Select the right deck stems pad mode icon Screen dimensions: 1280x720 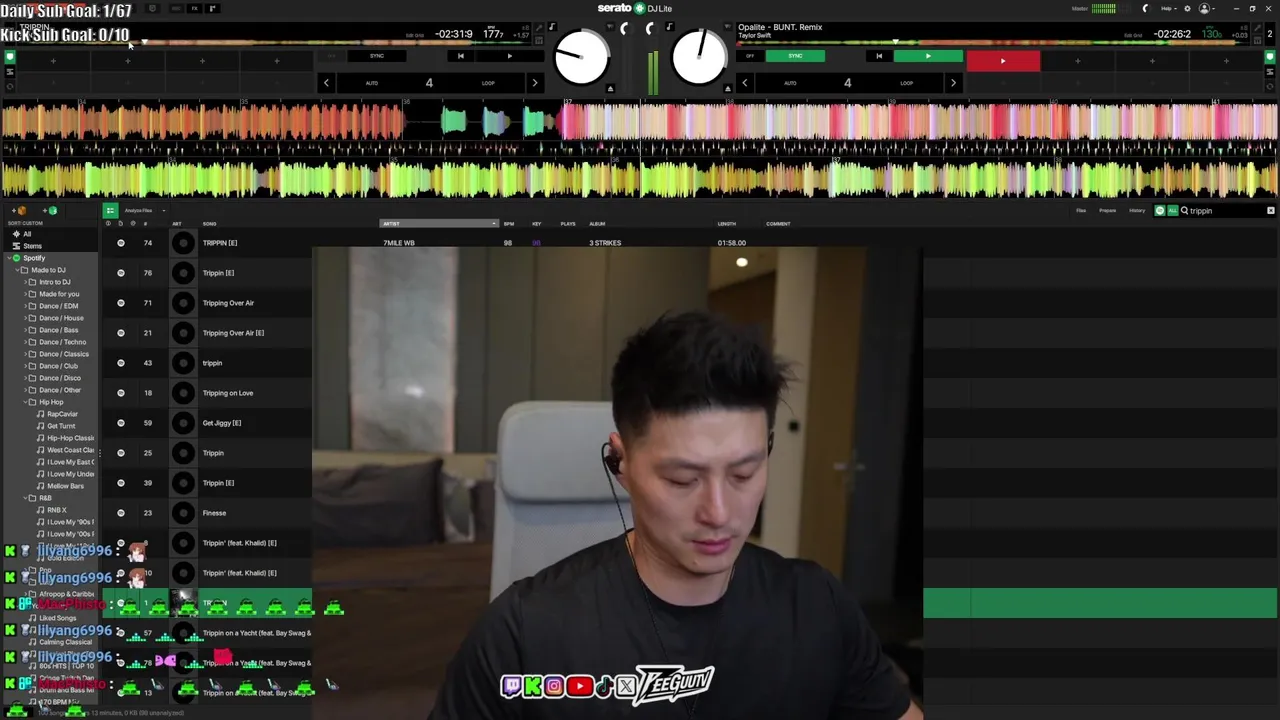pos(1270,72)
